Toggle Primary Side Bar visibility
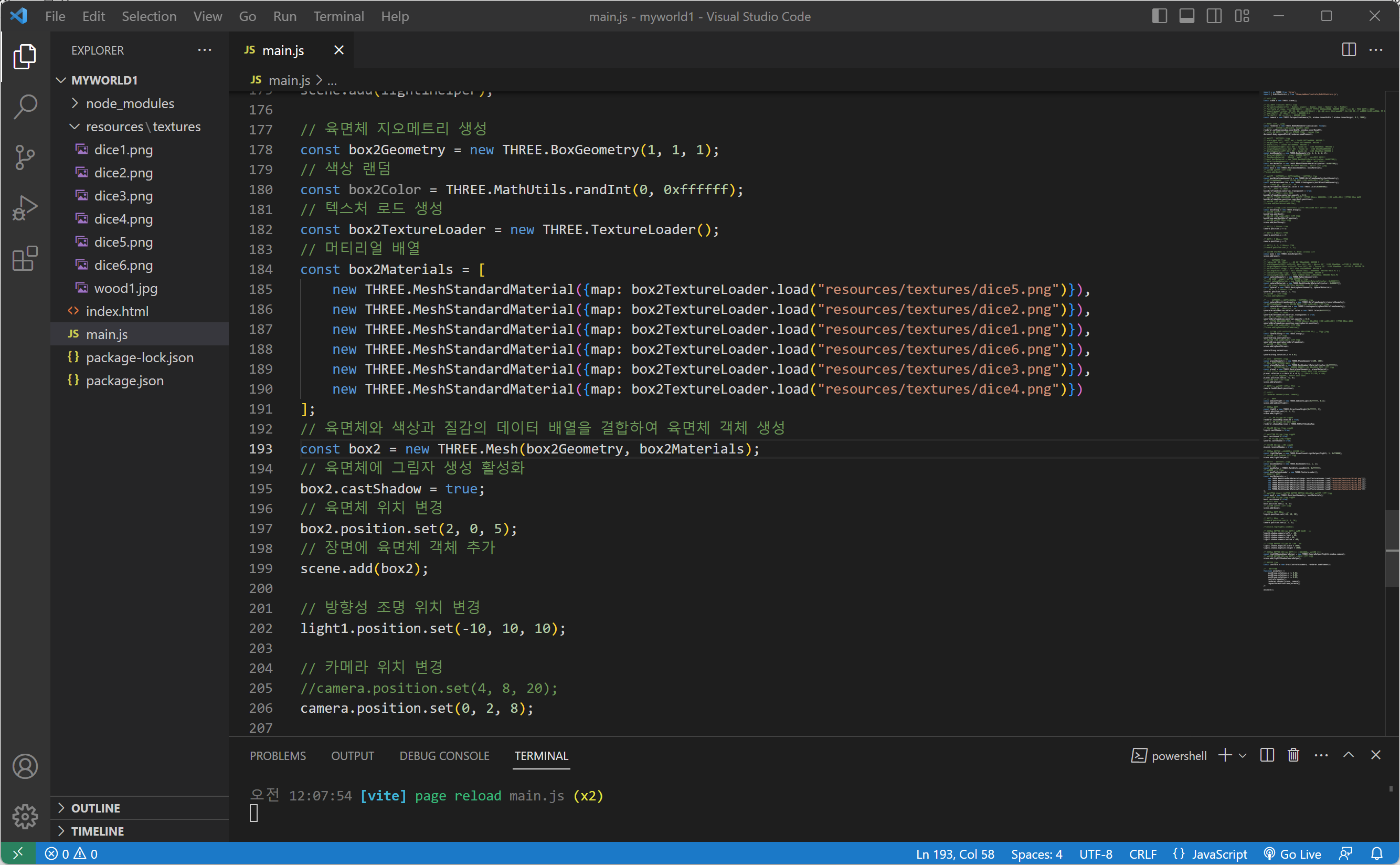1400x865 pixels. pos(1159,16)
